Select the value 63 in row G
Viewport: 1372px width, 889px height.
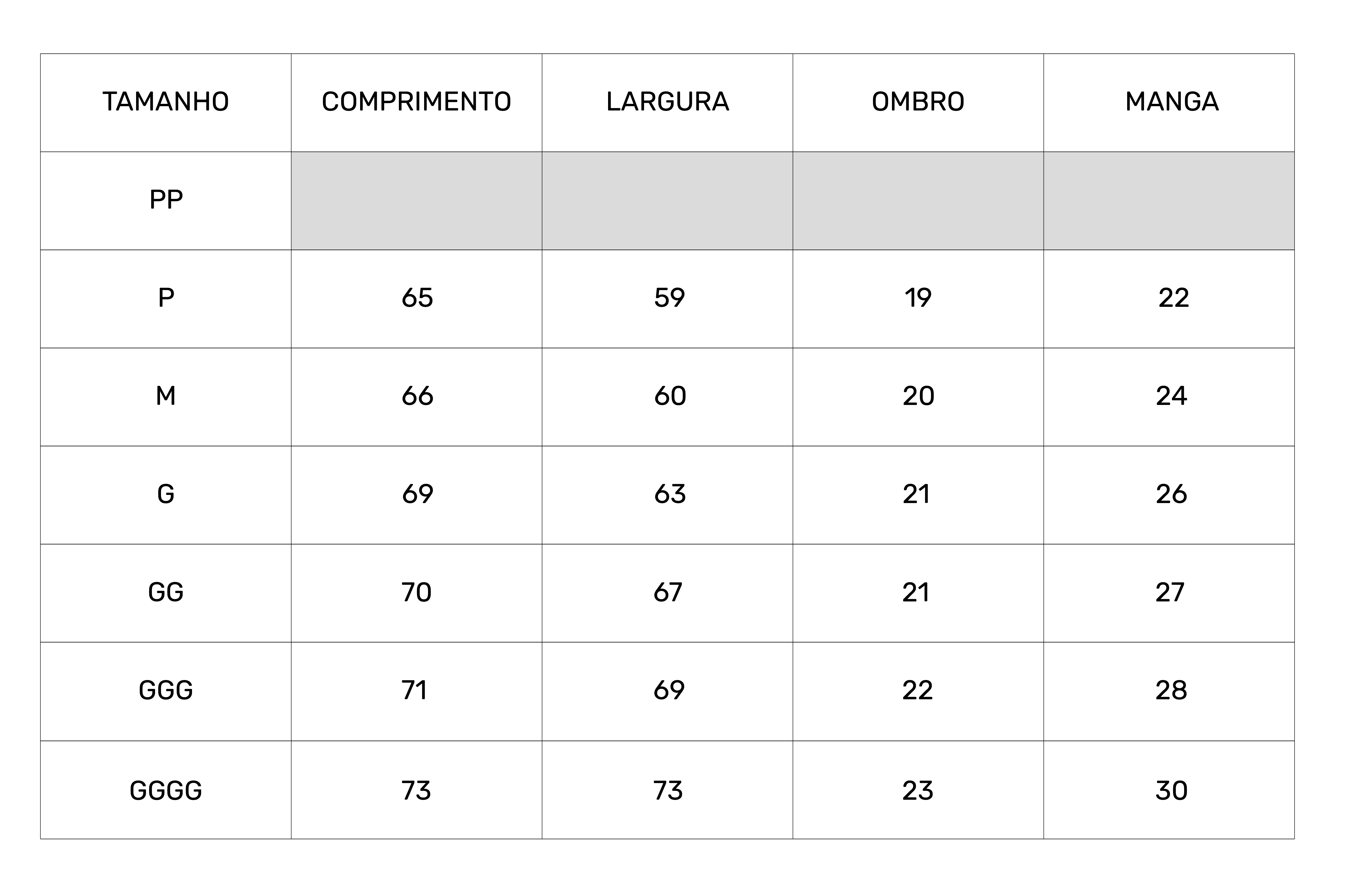pyautogui.click(x=670, y=494)
